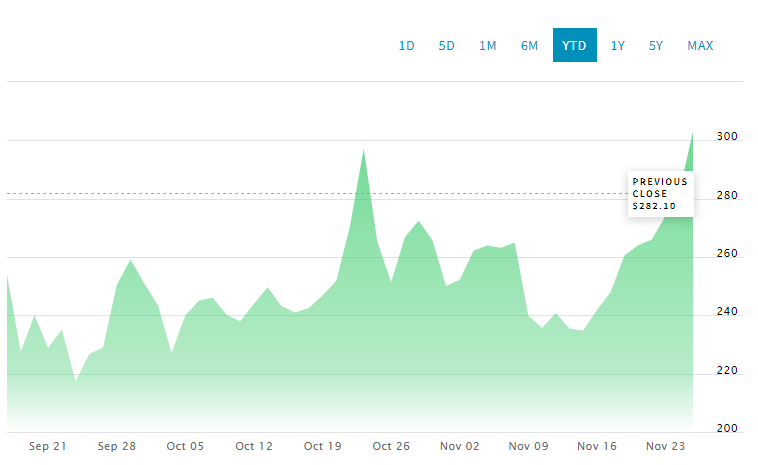The width and height of the screenshot is (758, 465).
Task: Choose the 6M chart range
Action: pyautogui.click(x=529, y=45)
